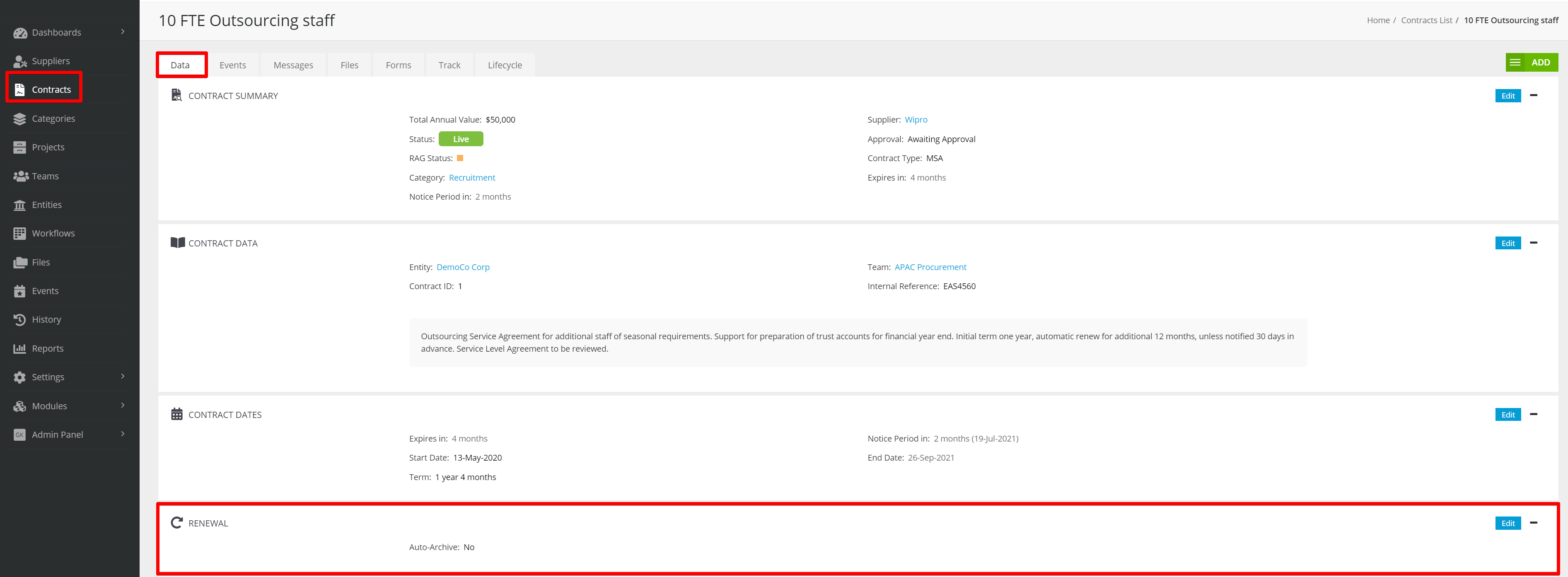Screen dimensions: 1568x577
Task: Click the Suppliers sidebar icon
Action: (x=20, y=61)
